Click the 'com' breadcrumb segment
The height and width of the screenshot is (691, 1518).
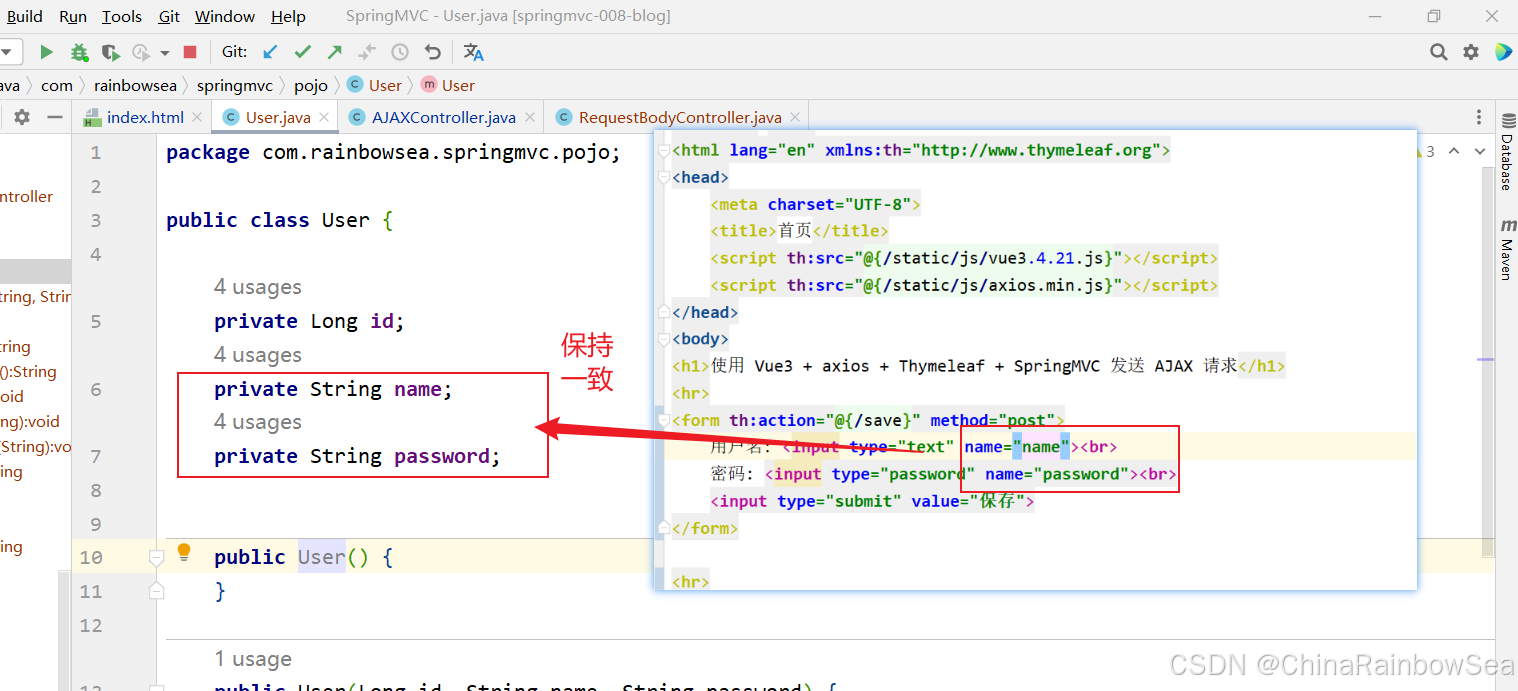tap(57, 85)
